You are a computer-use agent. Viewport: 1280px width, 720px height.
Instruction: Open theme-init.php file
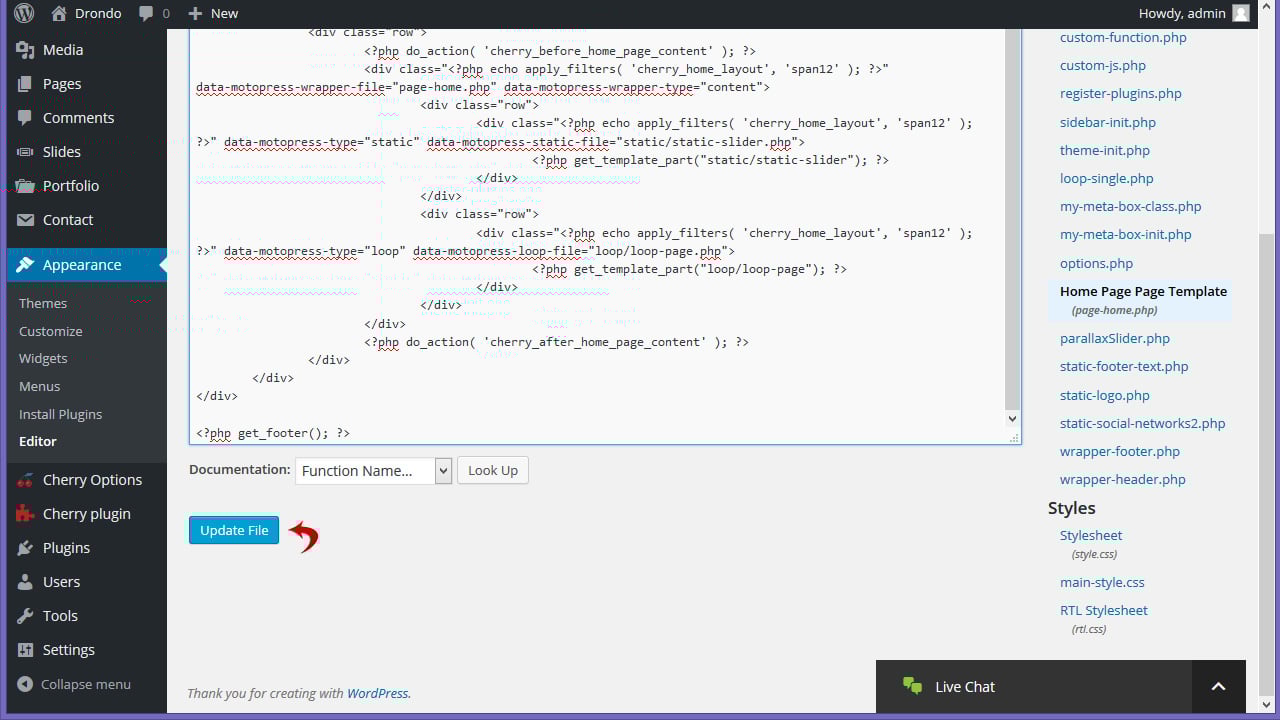click(x=1105, y=150)
